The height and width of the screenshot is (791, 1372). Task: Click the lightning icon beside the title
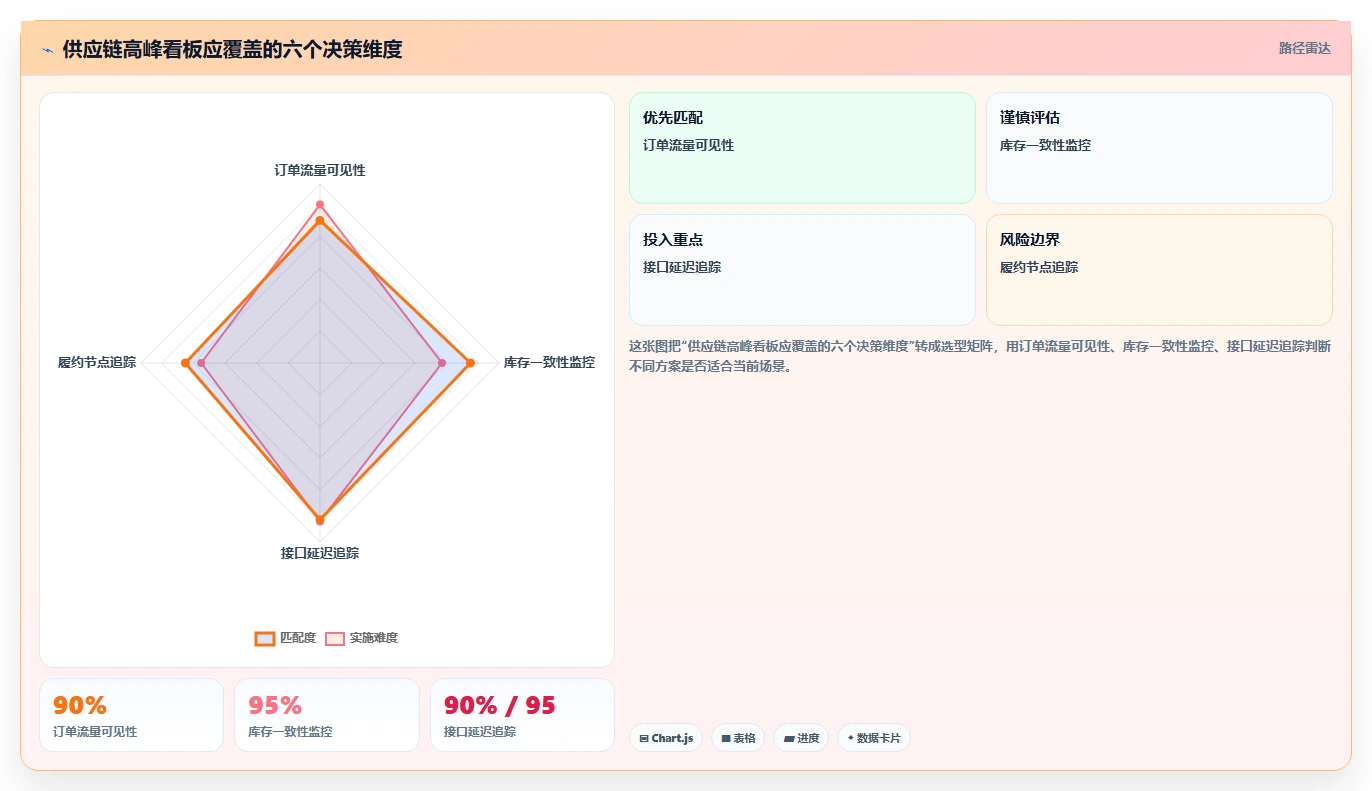47,51
